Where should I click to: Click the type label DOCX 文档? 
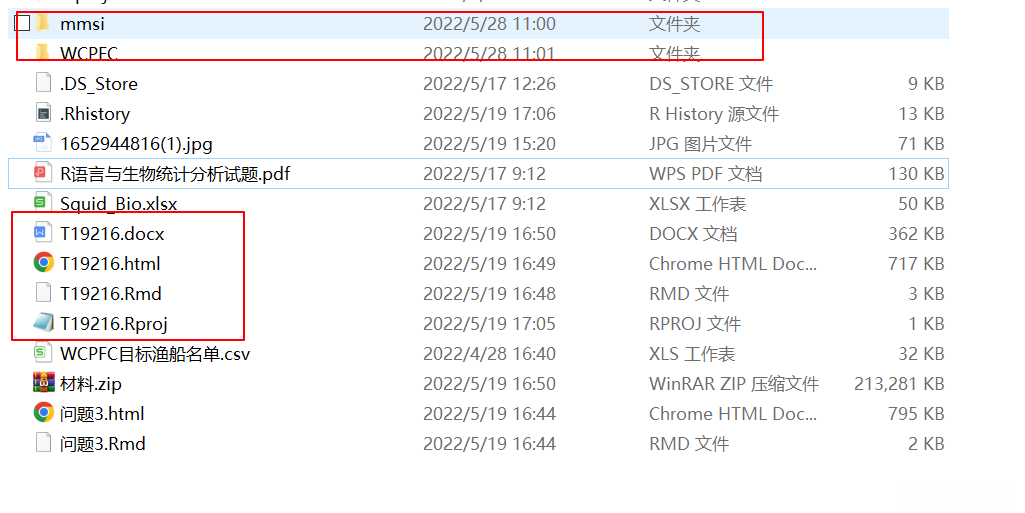[x=693, y=234]
